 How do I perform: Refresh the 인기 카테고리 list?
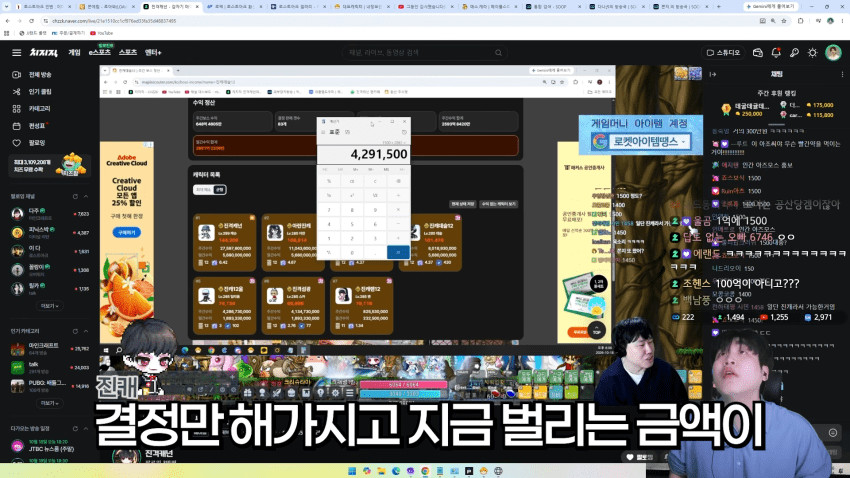coord(75,331)
